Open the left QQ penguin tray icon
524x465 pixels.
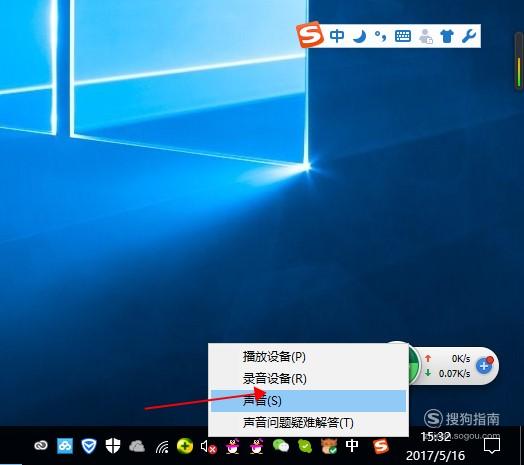233,446
